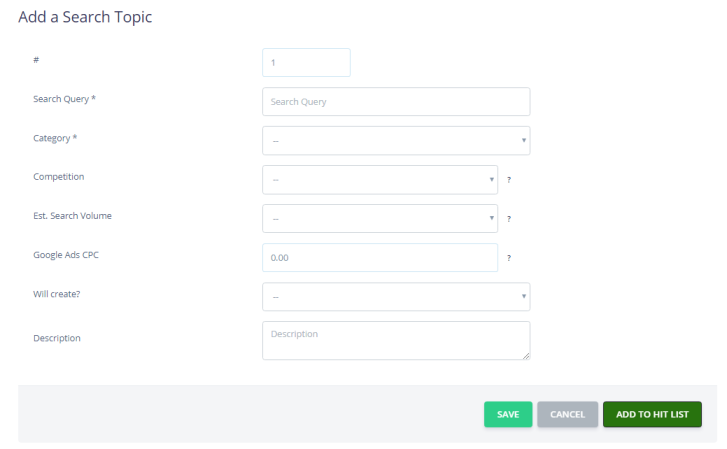This screenshot has height=449, width=727.
Task: Click the "Category *" field label
Action: coord(55,138)
